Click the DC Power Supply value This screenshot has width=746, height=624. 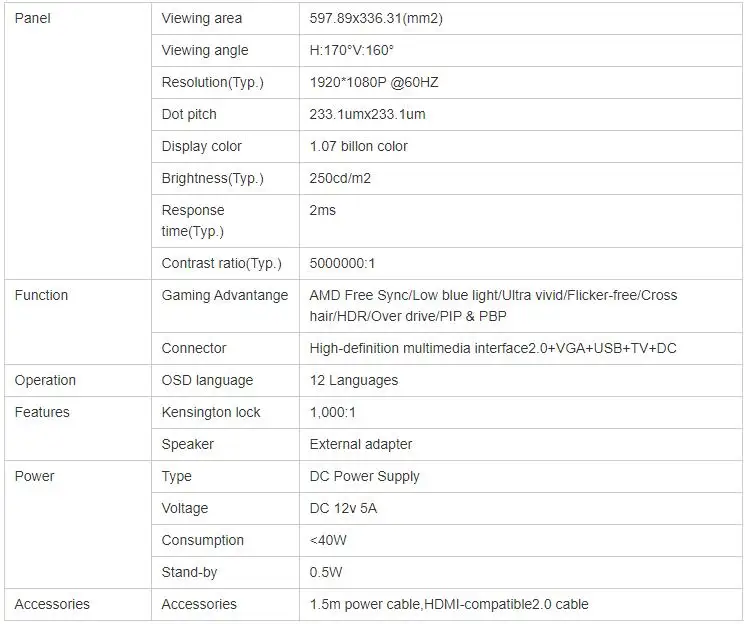(x=365, y=476)
